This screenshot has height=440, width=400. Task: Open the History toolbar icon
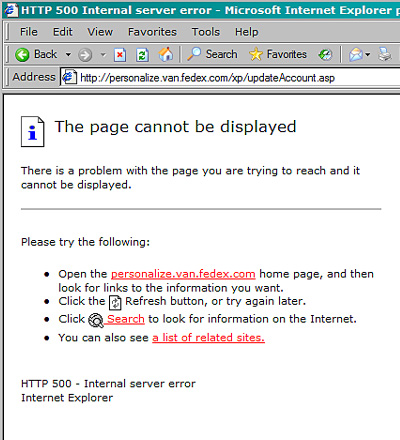click(x=325, y=54)
